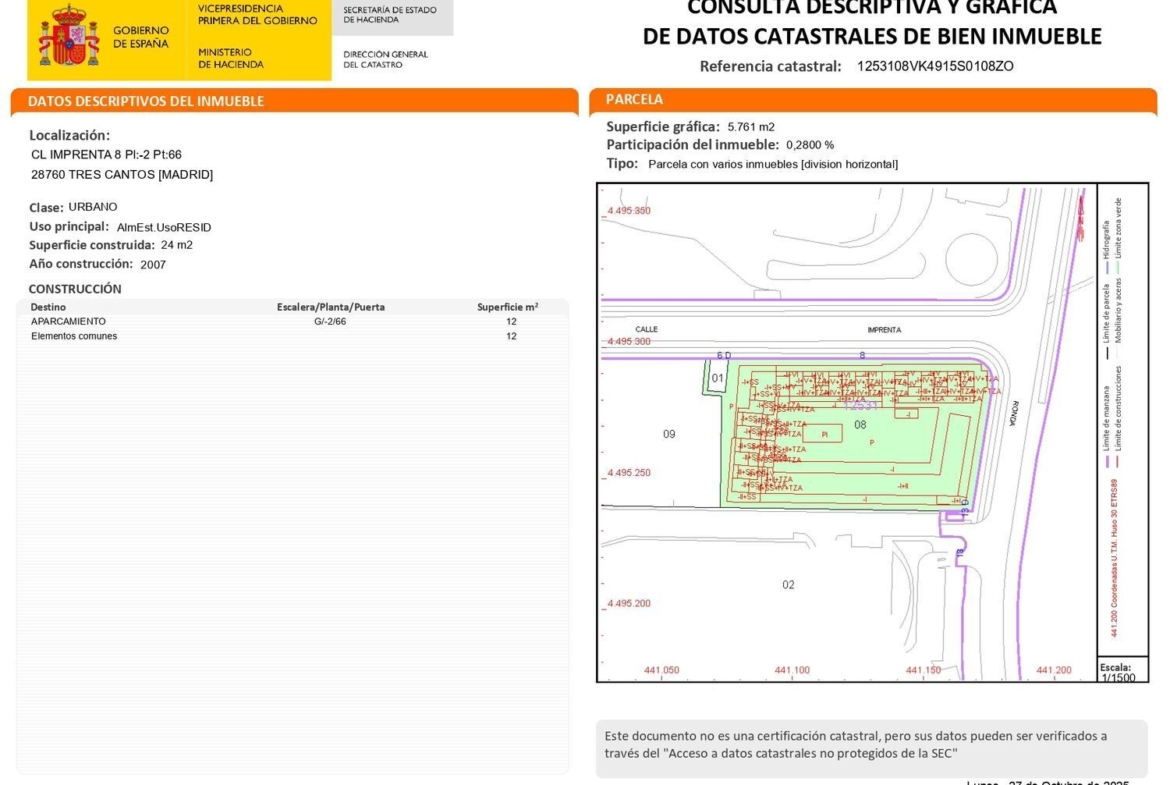Click the DIRECCIÓN GENERAL DEL CATASTRO text
Viewport: 1170px width, 785px height.
point(385,60)
